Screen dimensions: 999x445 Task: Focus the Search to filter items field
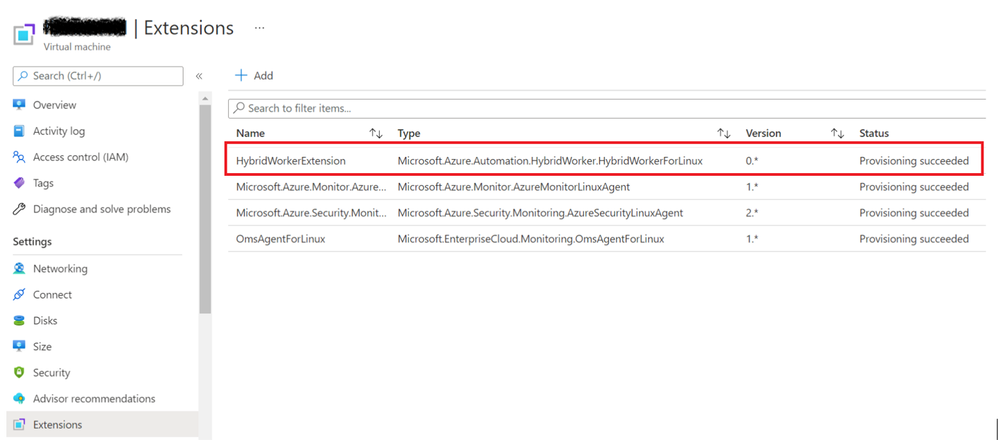coord(607,108)
